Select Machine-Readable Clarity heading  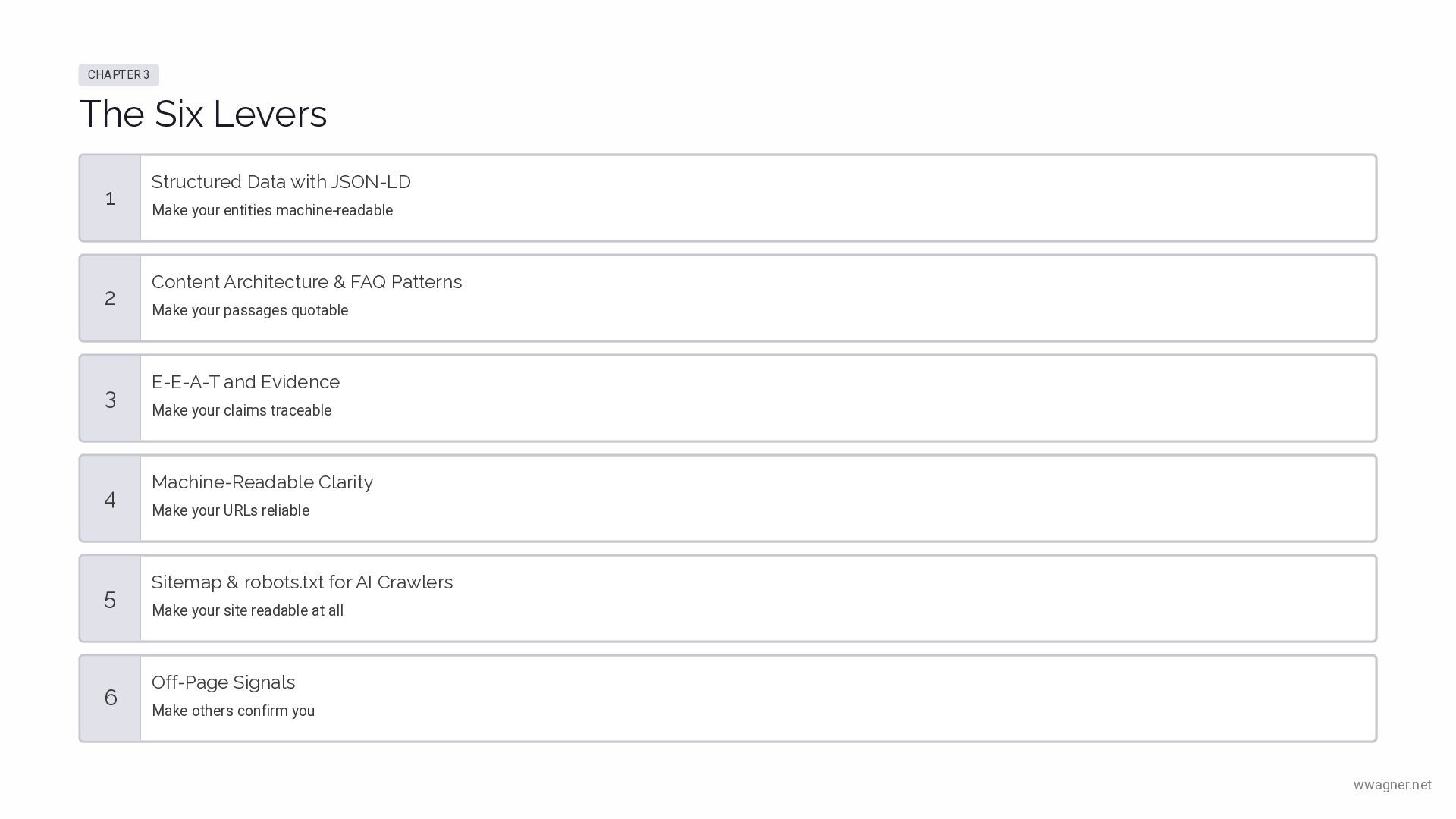(x=262, y=482)
